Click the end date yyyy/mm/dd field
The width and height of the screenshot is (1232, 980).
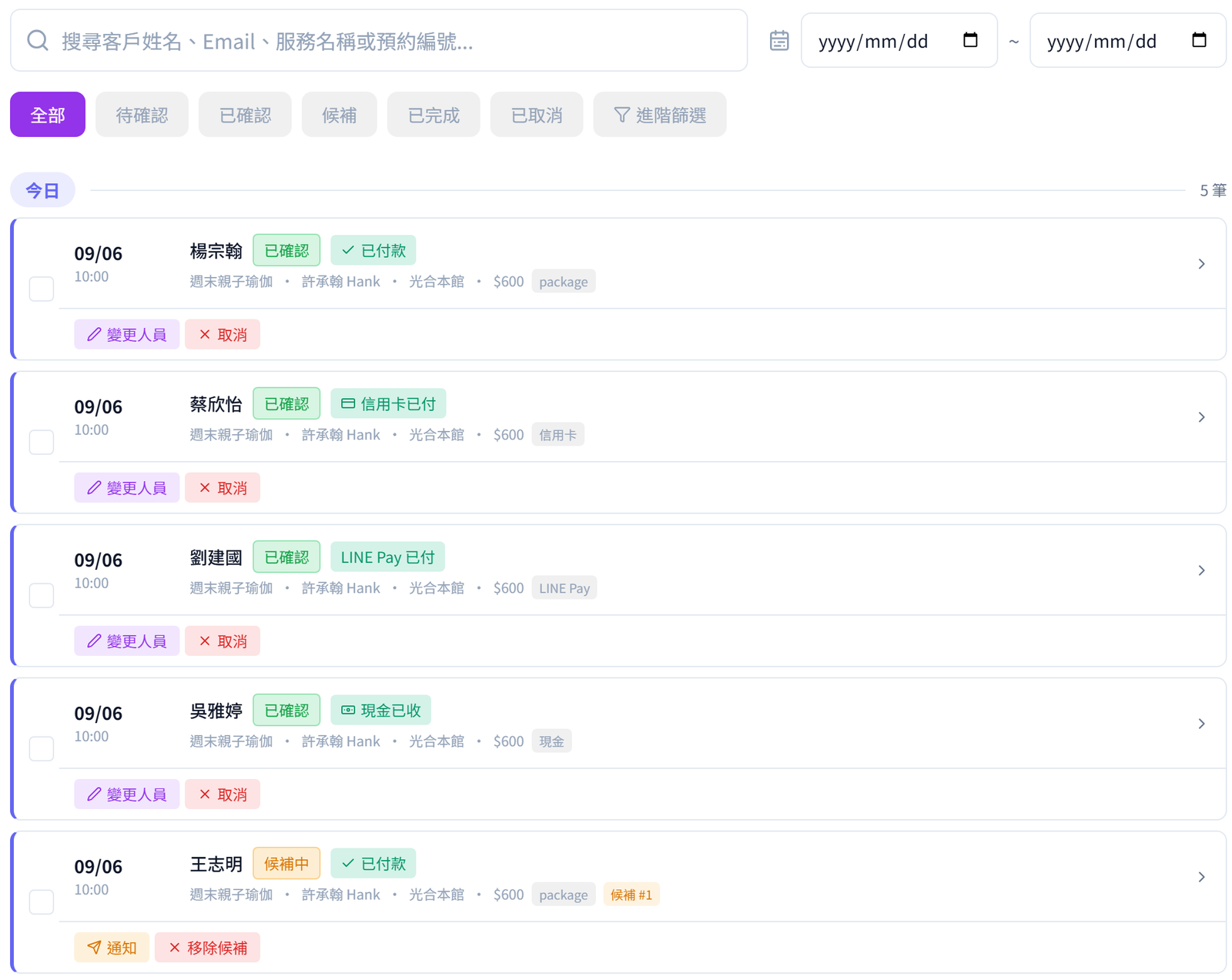pos(1128,40)
